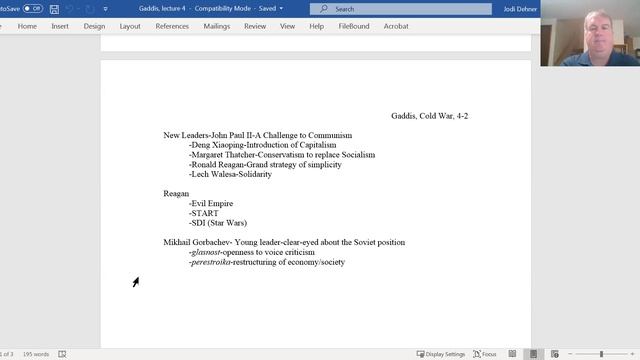
Task: Click the line 'Margaret Thatcher-Conservatism to replace Socialism'
Action: (282, 155)
